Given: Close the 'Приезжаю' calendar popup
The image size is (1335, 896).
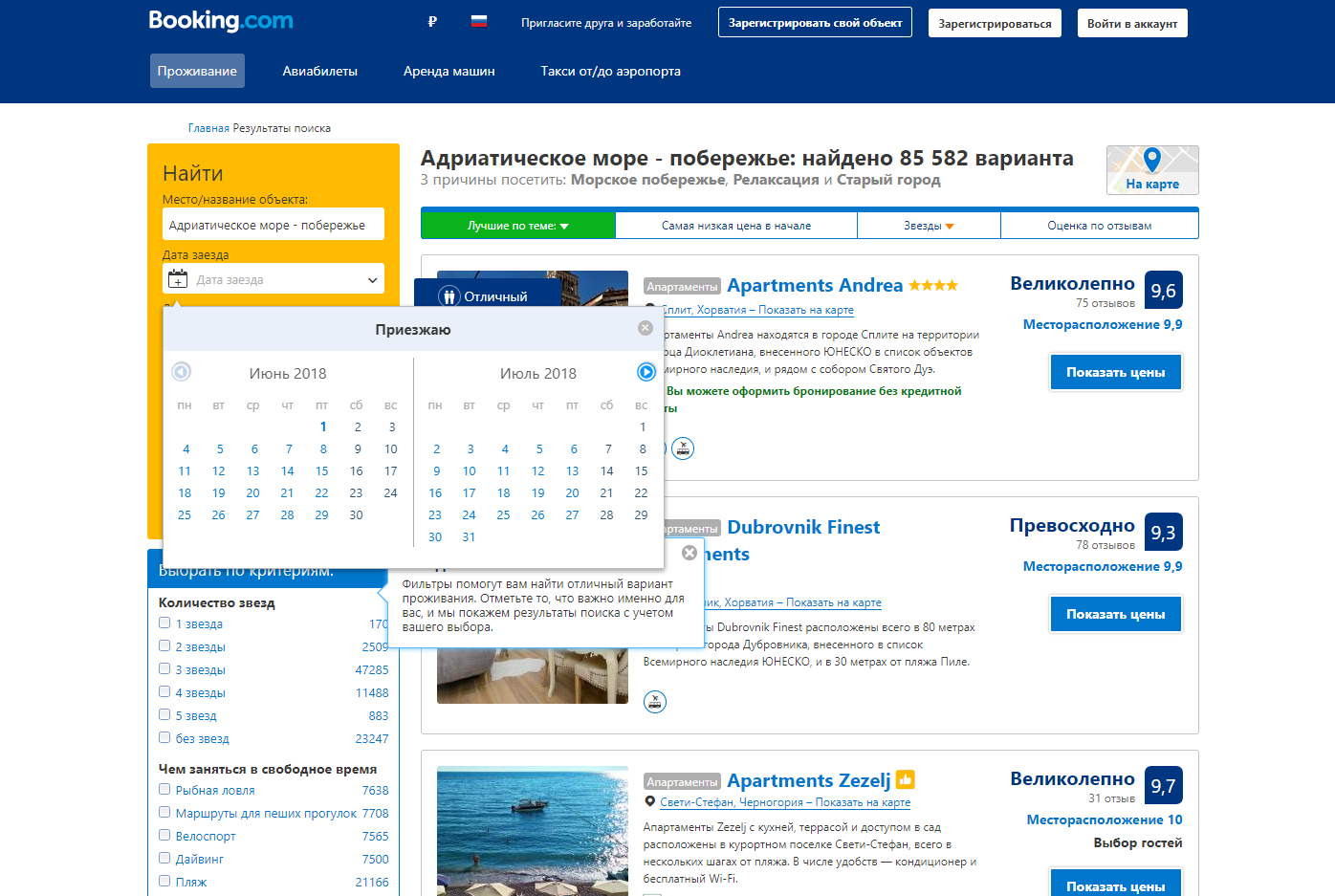Looking at the screenshot, I should tap(646, 328).
